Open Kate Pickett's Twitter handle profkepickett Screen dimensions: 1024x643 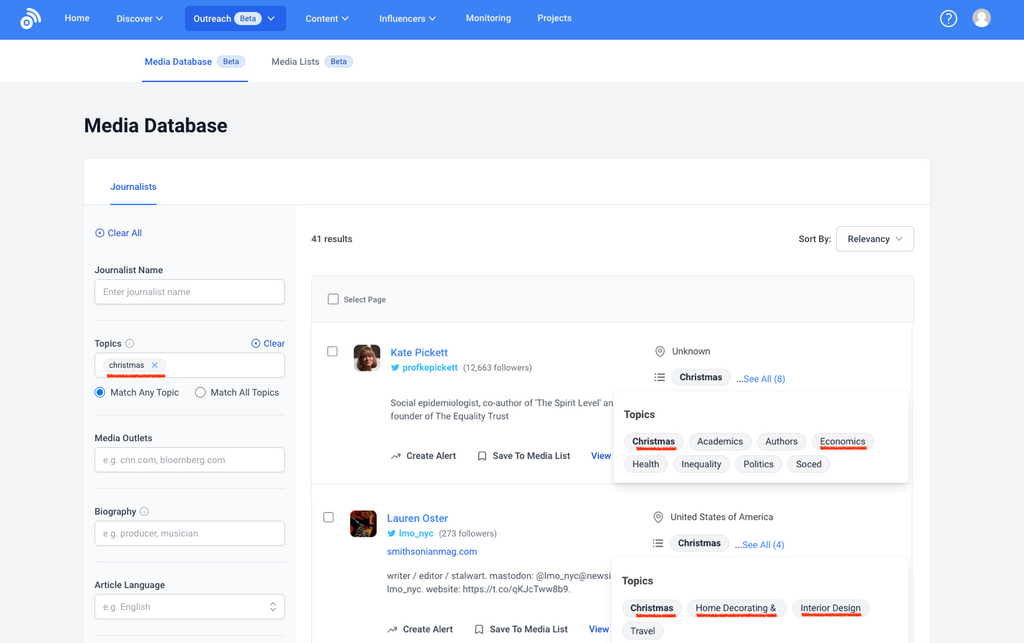click(429, 368)
